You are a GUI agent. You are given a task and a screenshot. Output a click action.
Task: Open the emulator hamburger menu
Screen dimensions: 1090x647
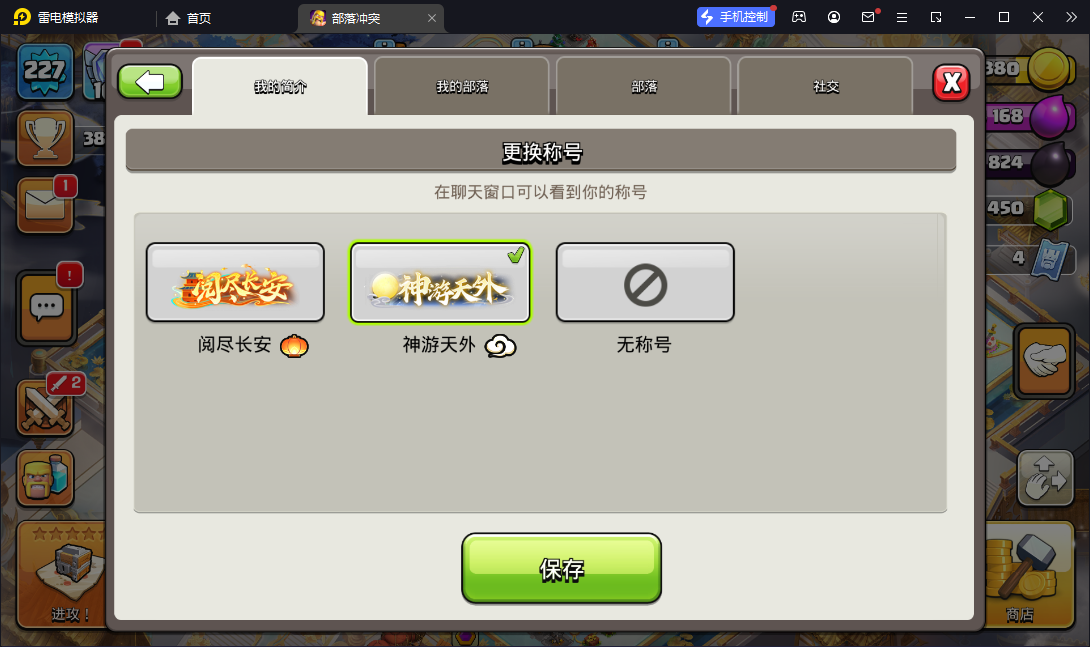pyautogui.click(x=902, y=17)
